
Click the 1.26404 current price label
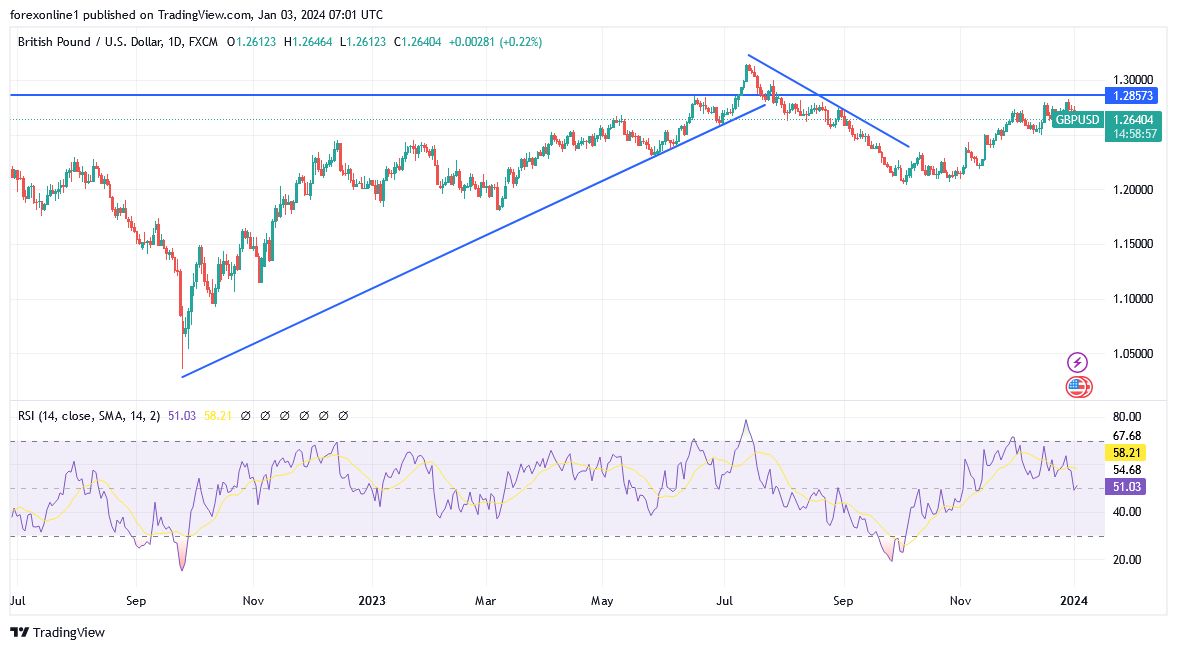click(1133, 119)
